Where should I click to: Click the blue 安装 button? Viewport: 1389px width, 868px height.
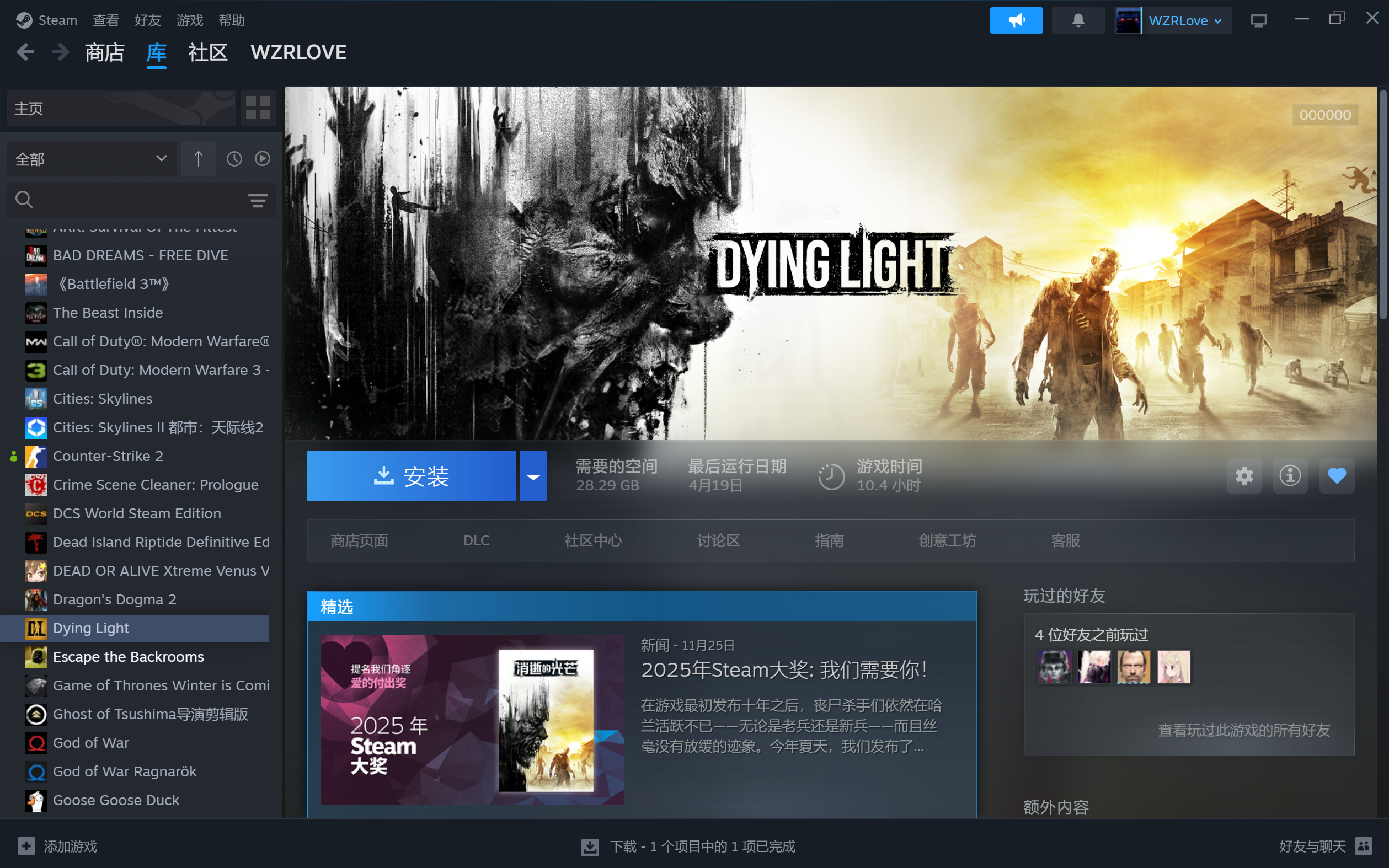[x=411, y=476]
